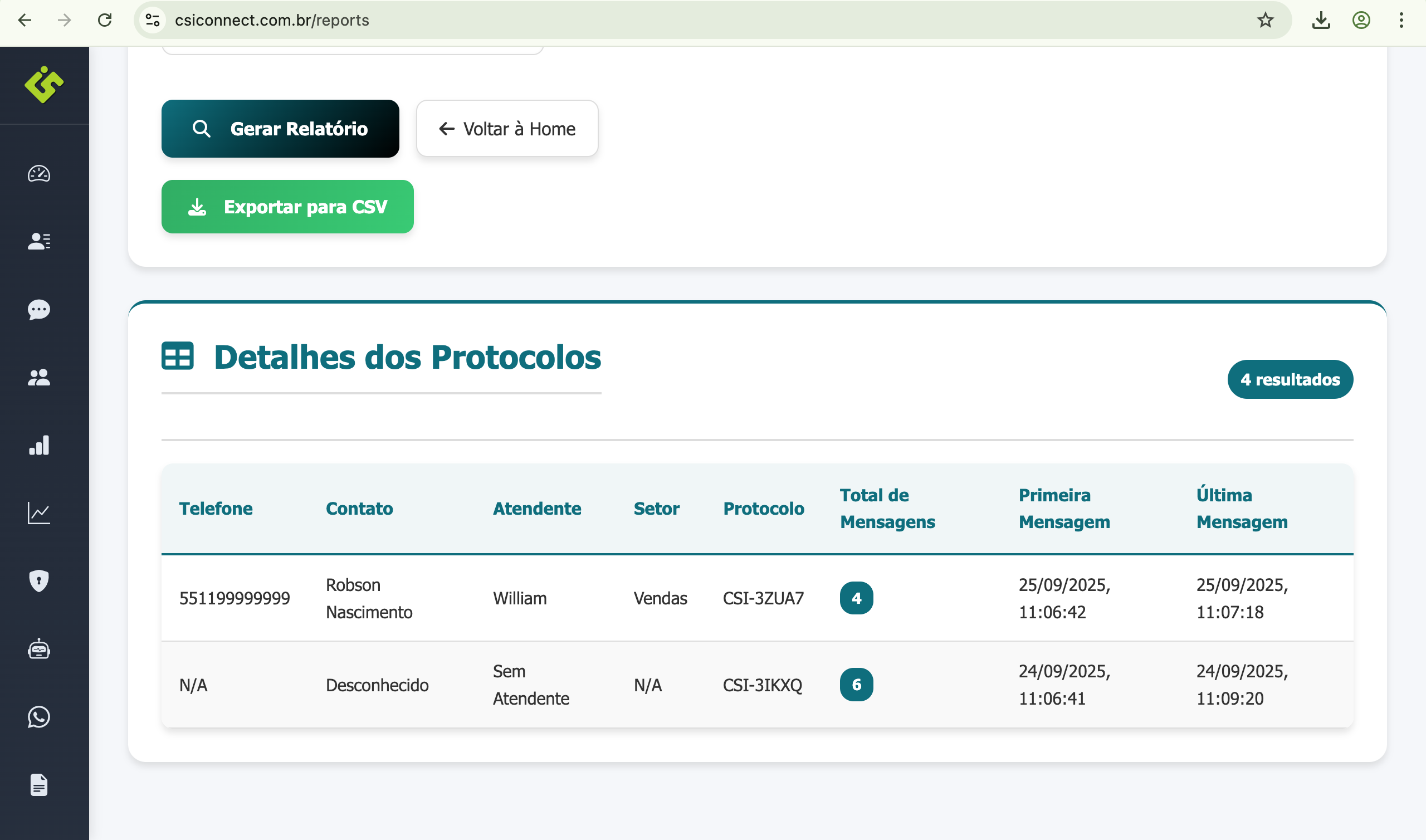Open the bar chart statistics section
This screenshot has width=1426, height=840.
pyautogui.click(x=38, y=446)
